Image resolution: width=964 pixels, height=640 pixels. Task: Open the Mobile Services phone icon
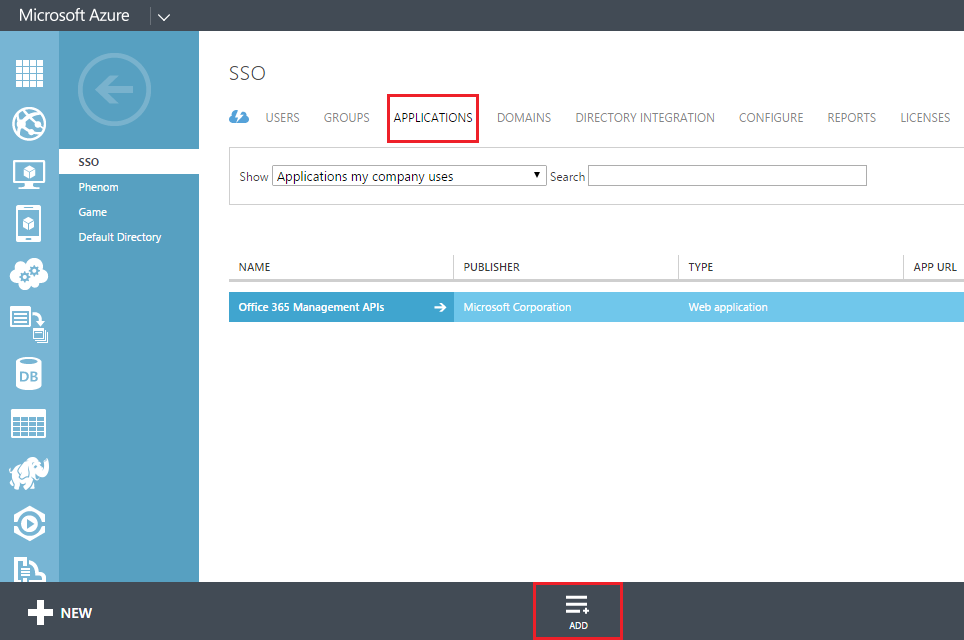pyautogui.click(x=29, y=224)
